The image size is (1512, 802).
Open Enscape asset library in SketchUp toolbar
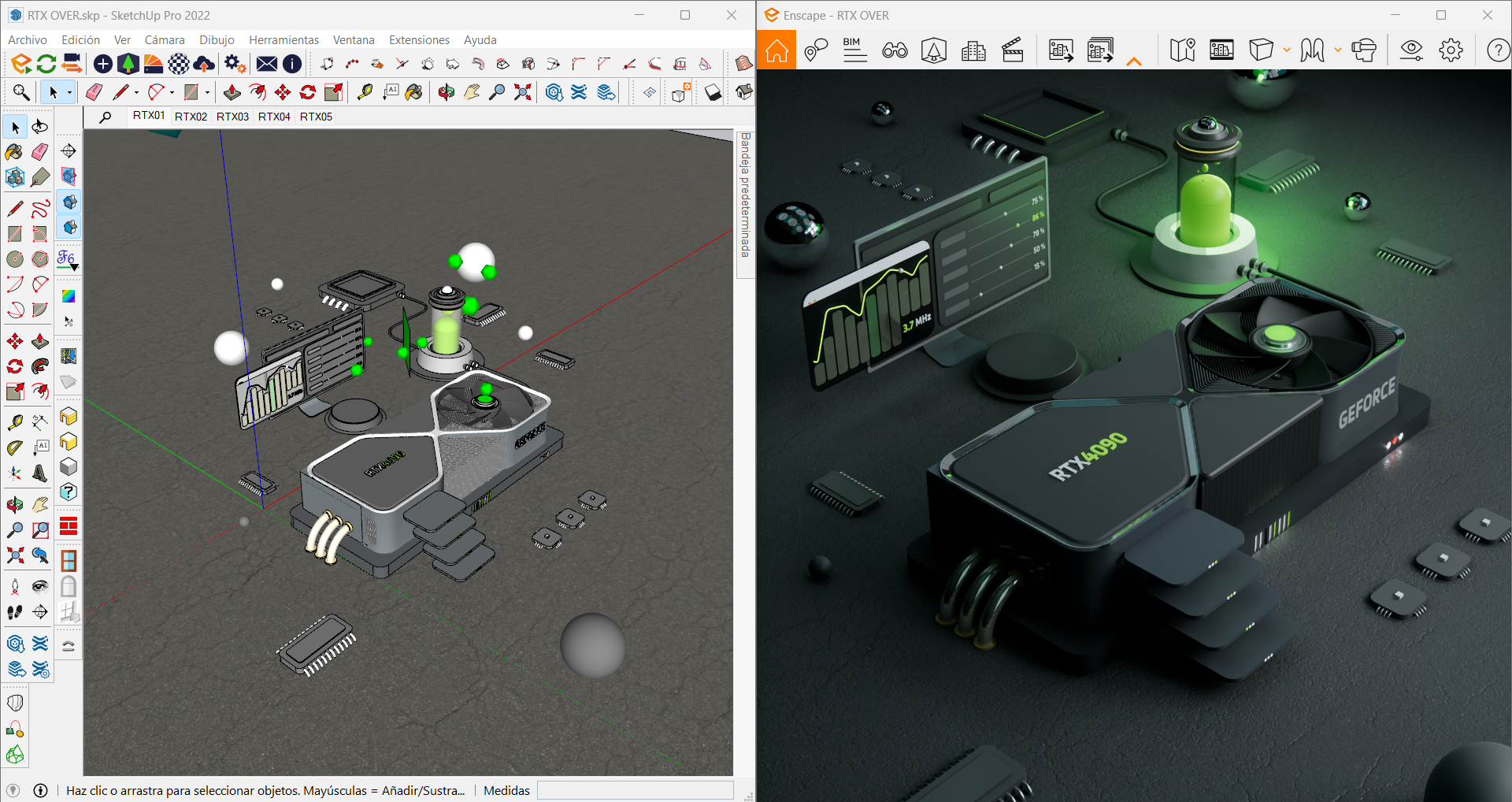(x=128, y=64)
